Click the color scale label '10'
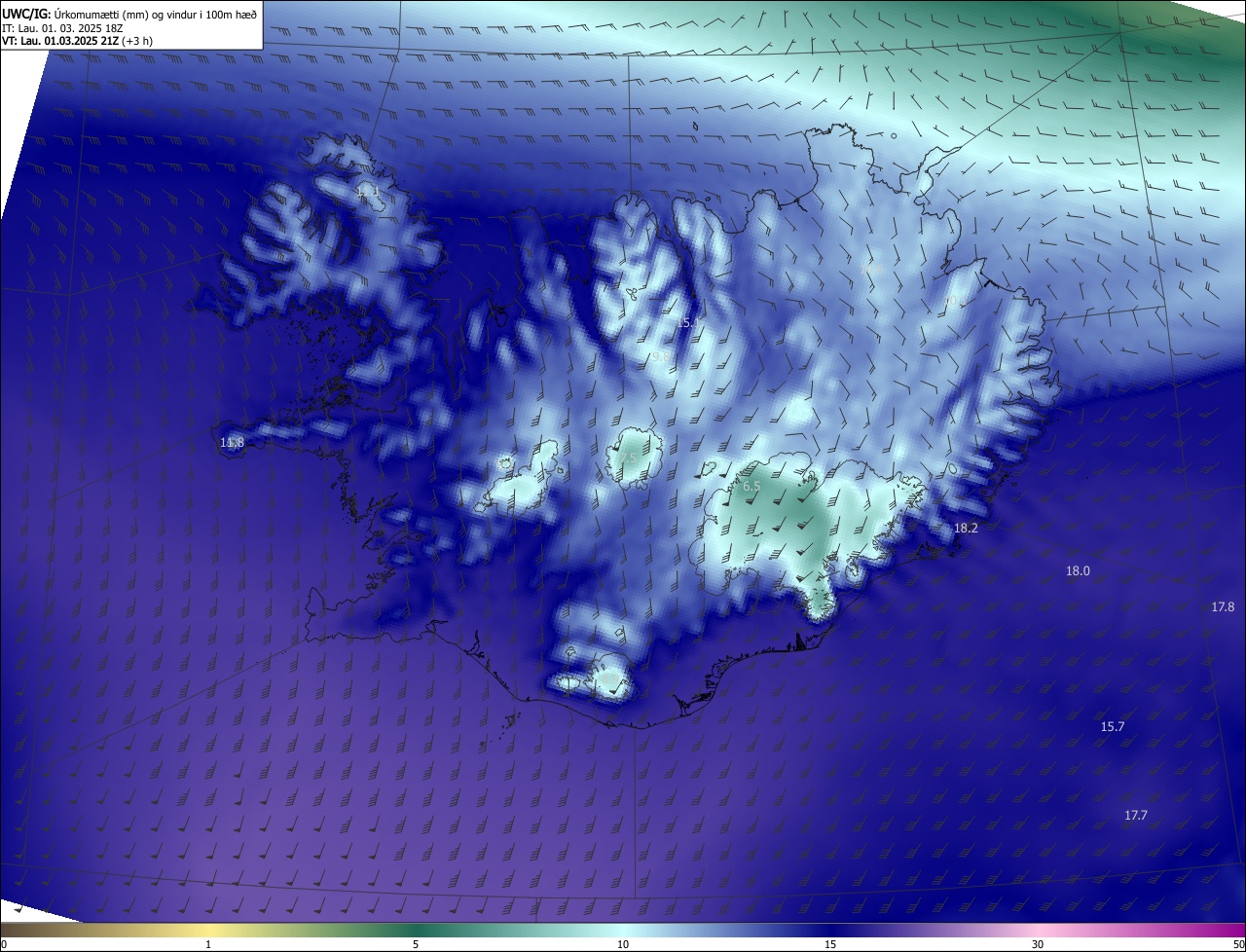Viewport: 1246px width, 952px height. (x=623, y=944)
